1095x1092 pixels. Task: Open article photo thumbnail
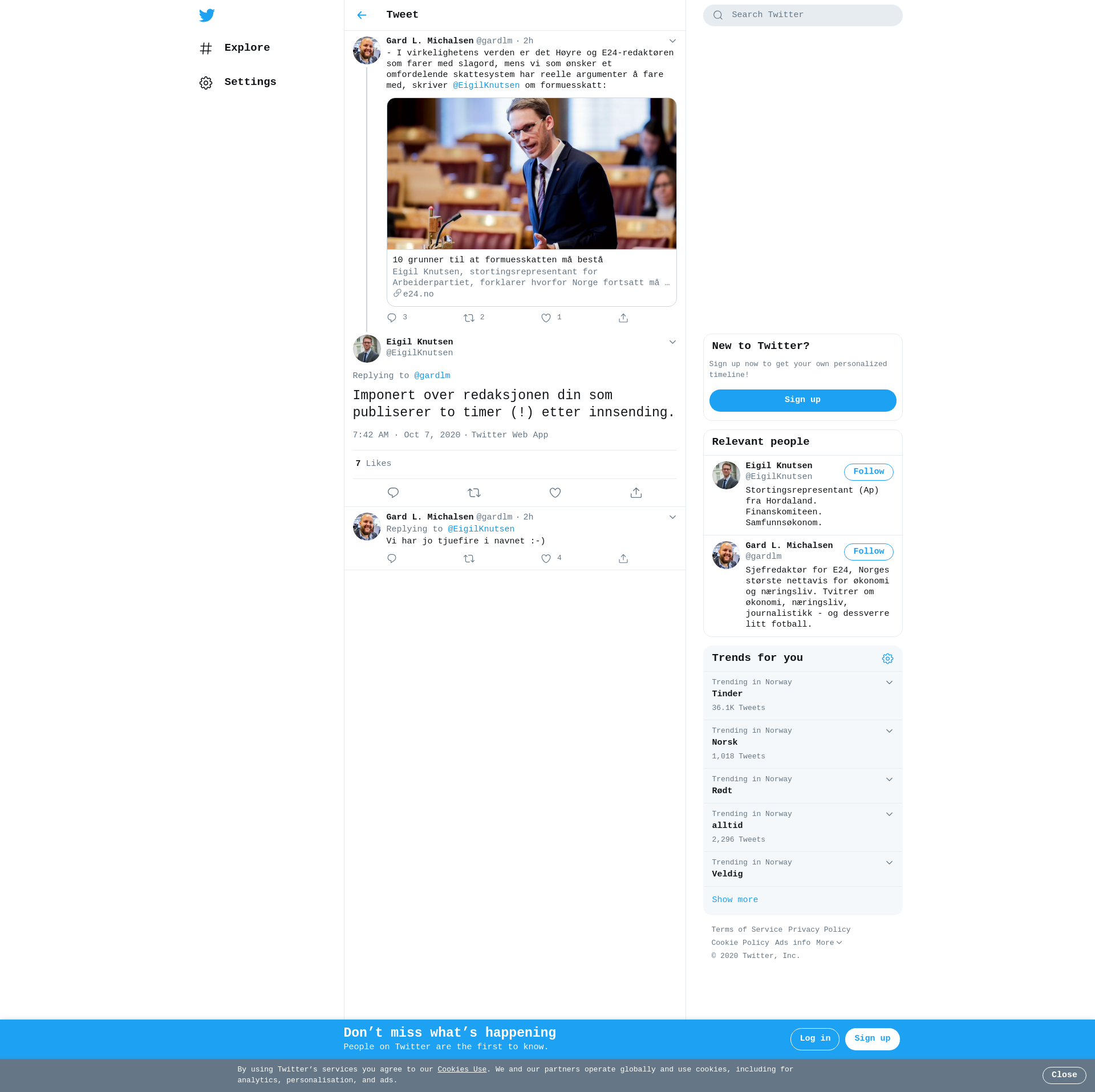(x=532, y=174)
